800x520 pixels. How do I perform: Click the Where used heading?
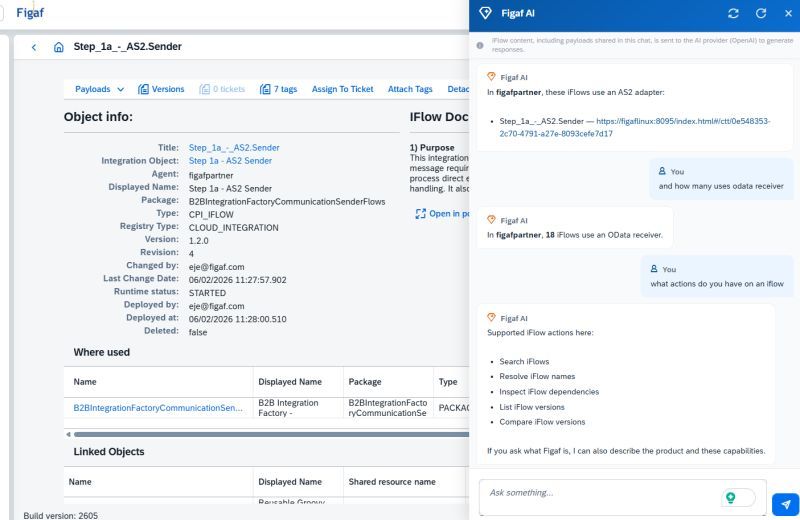click(x=102, y=352)
